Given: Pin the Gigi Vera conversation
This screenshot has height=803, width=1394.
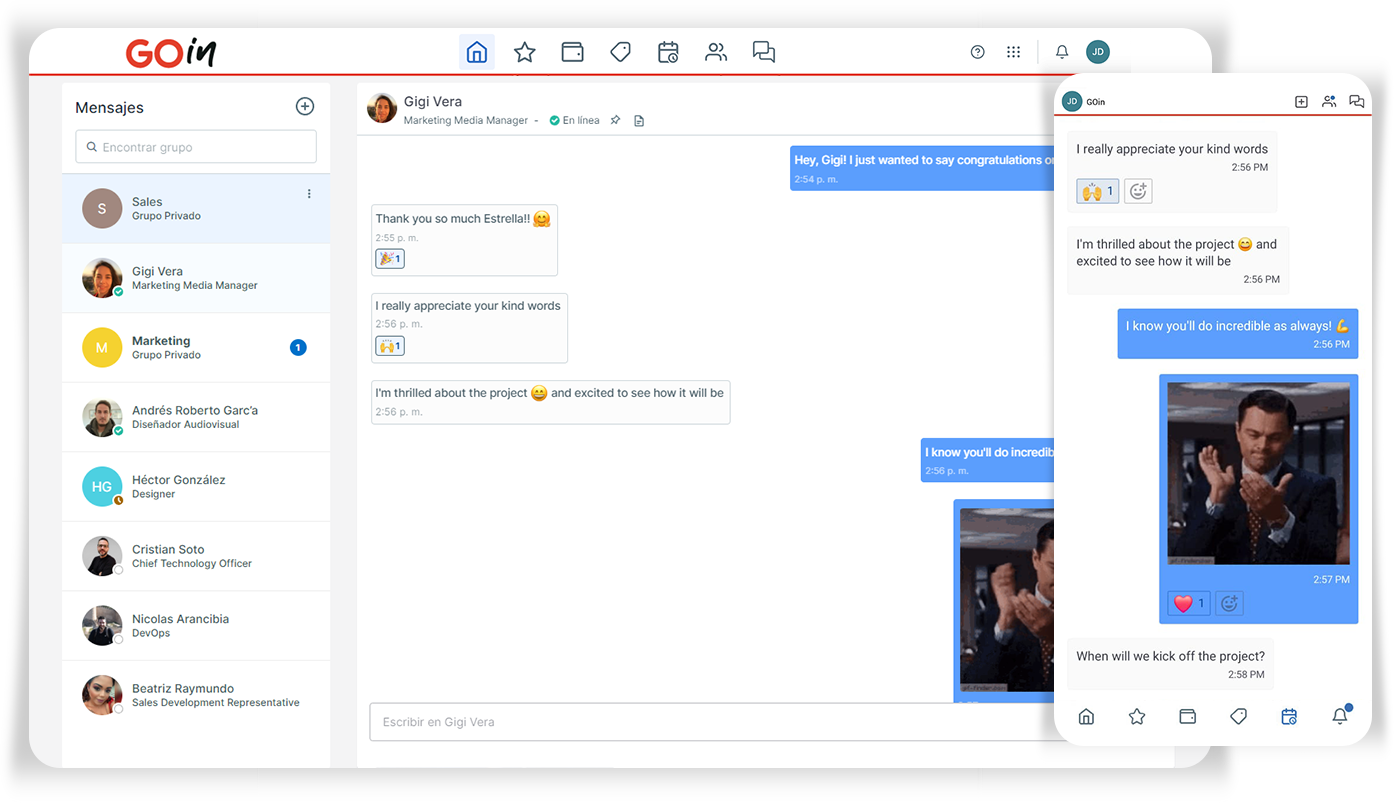Looking at the screenshot, I should (616, 120).
